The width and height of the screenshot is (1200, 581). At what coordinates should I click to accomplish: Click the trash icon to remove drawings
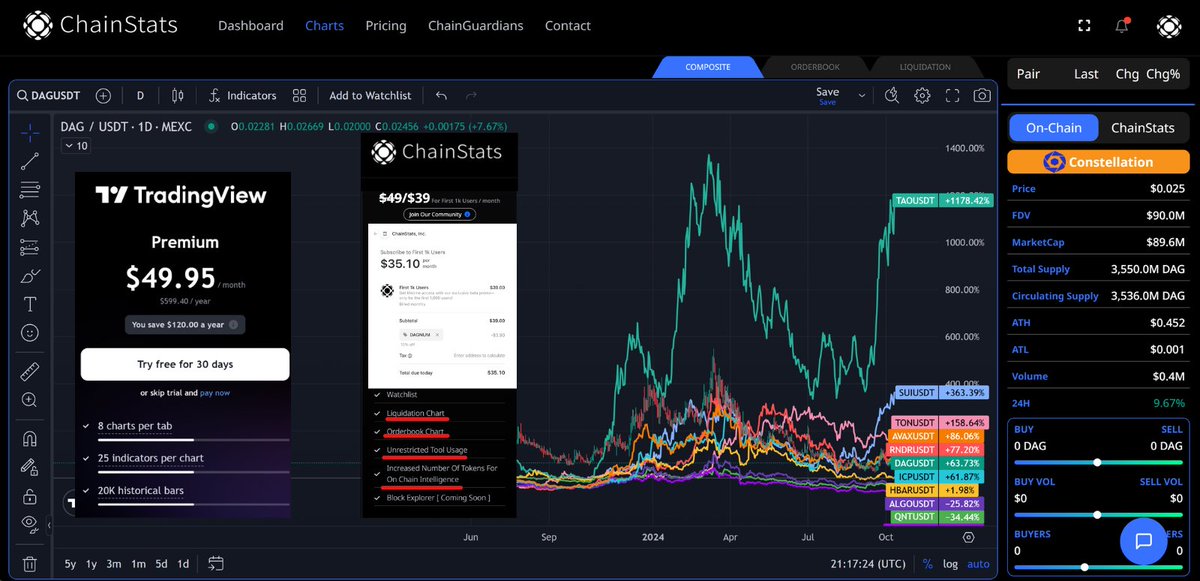[30, 564]
